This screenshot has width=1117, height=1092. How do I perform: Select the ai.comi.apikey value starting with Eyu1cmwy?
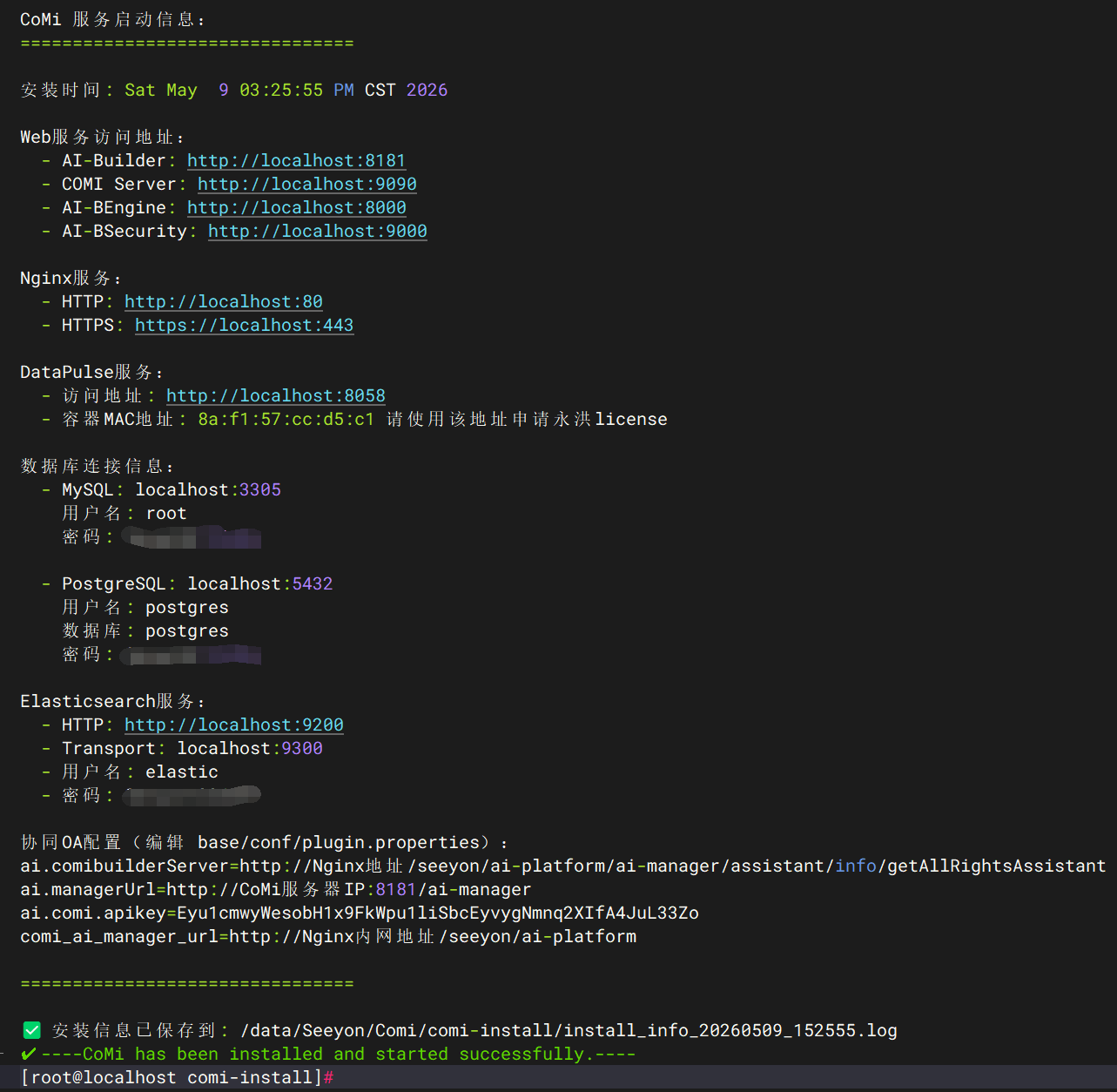438,913
